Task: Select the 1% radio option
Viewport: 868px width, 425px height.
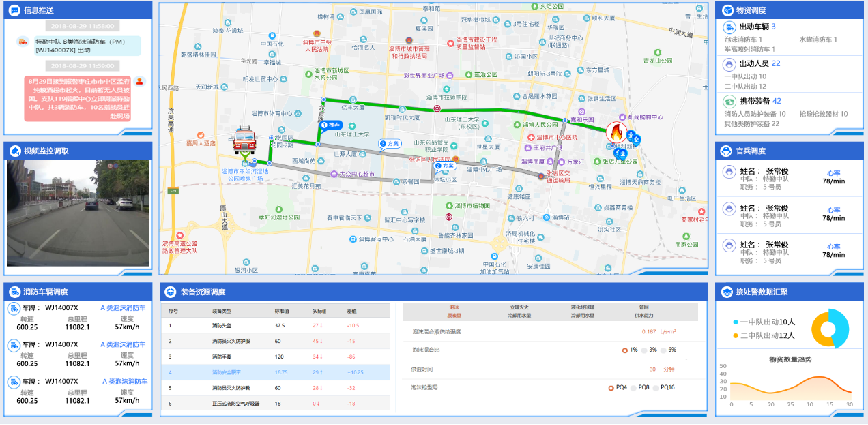Action: pos(623,349)
